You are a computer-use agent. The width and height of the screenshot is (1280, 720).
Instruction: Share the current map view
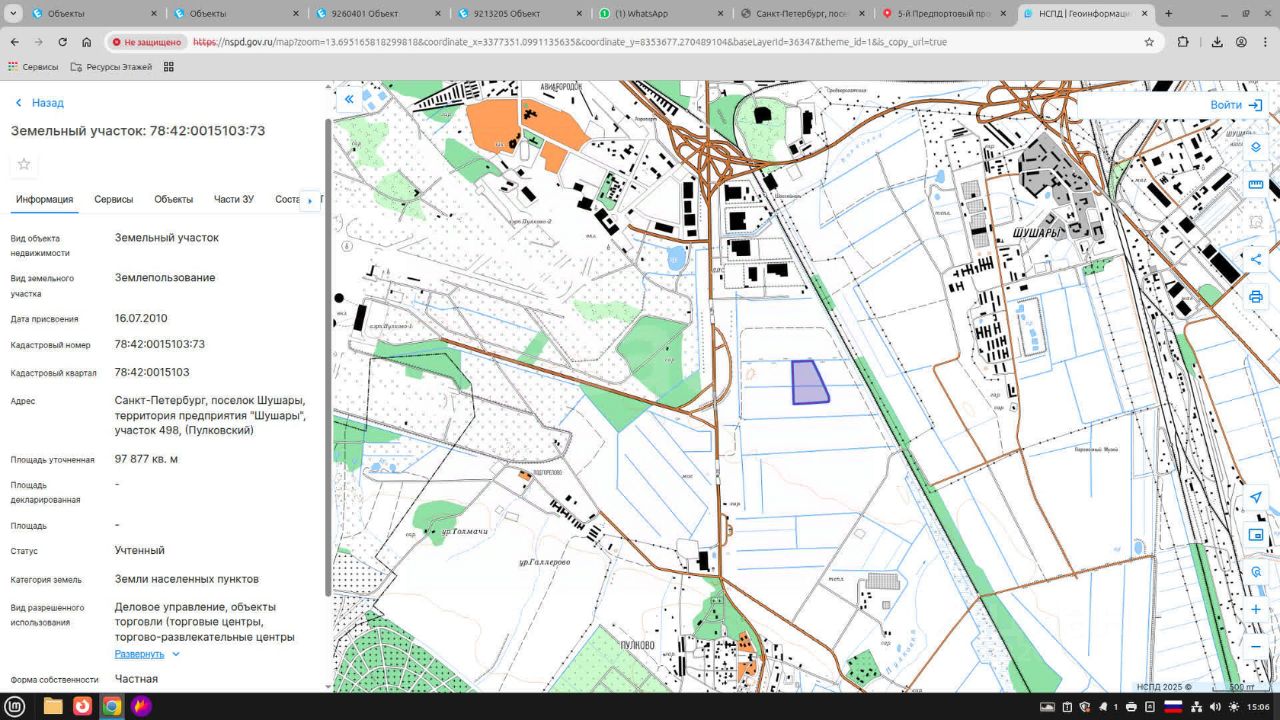pos(1256,259)
